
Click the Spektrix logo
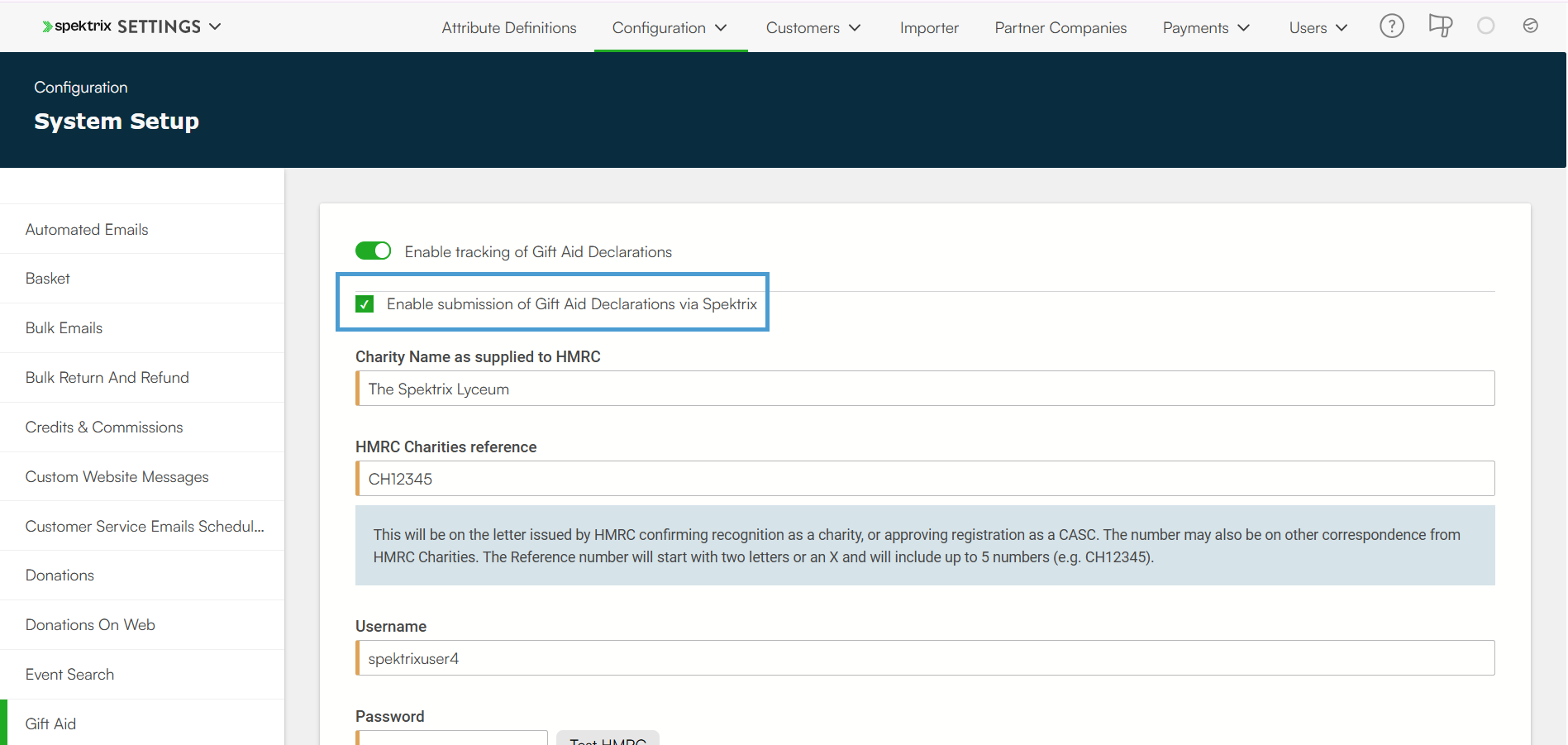tap(77, 26)
